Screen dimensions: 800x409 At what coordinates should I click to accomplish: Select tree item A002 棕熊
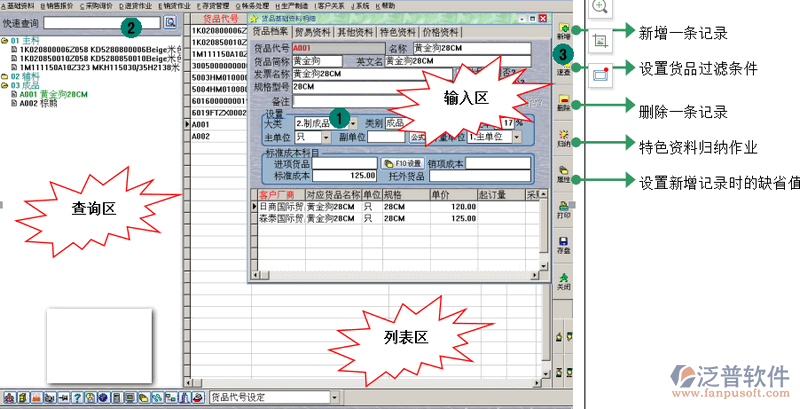(x=38, y=104)
